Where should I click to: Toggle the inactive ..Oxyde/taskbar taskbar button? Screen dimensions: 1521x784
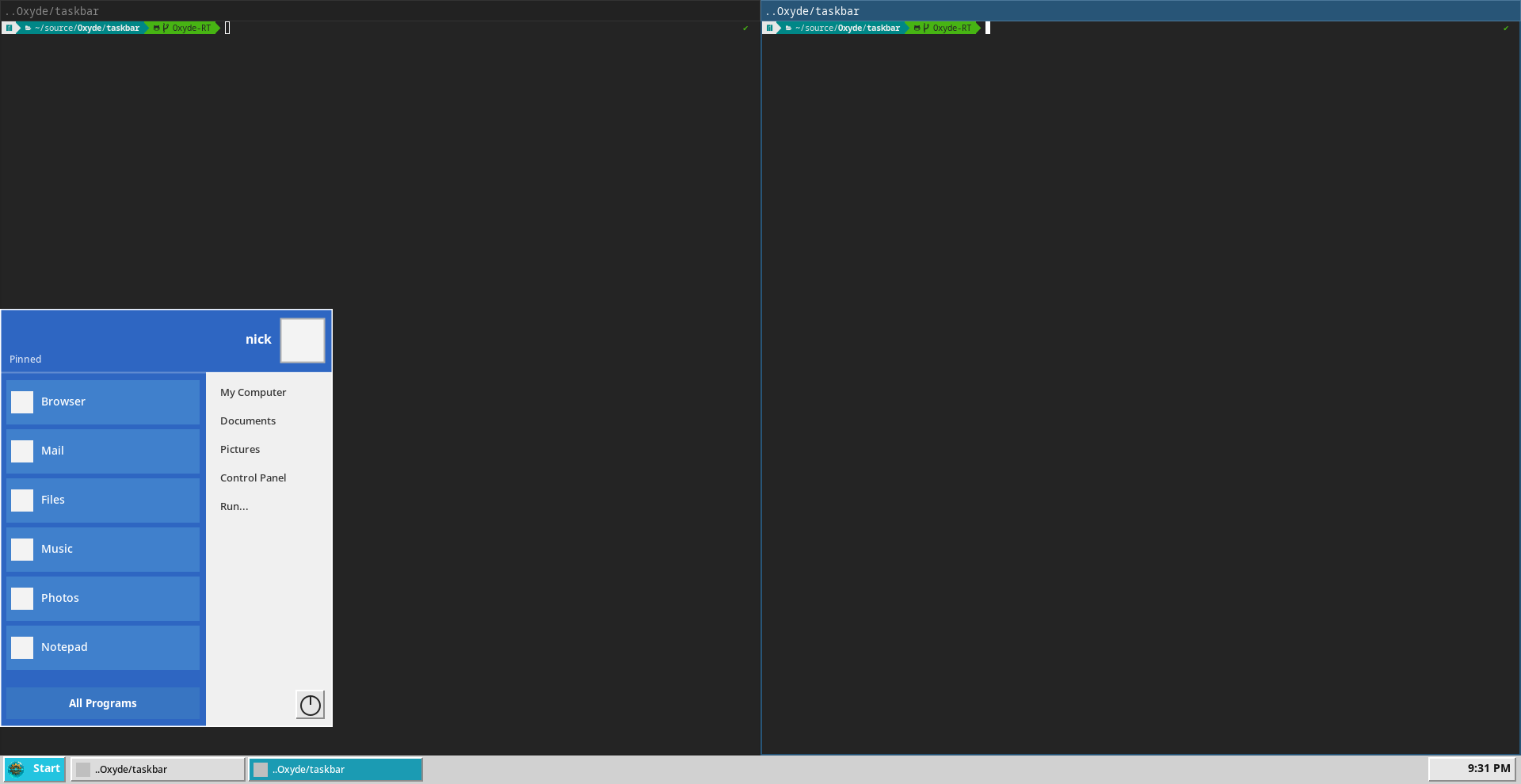point(157,769)
